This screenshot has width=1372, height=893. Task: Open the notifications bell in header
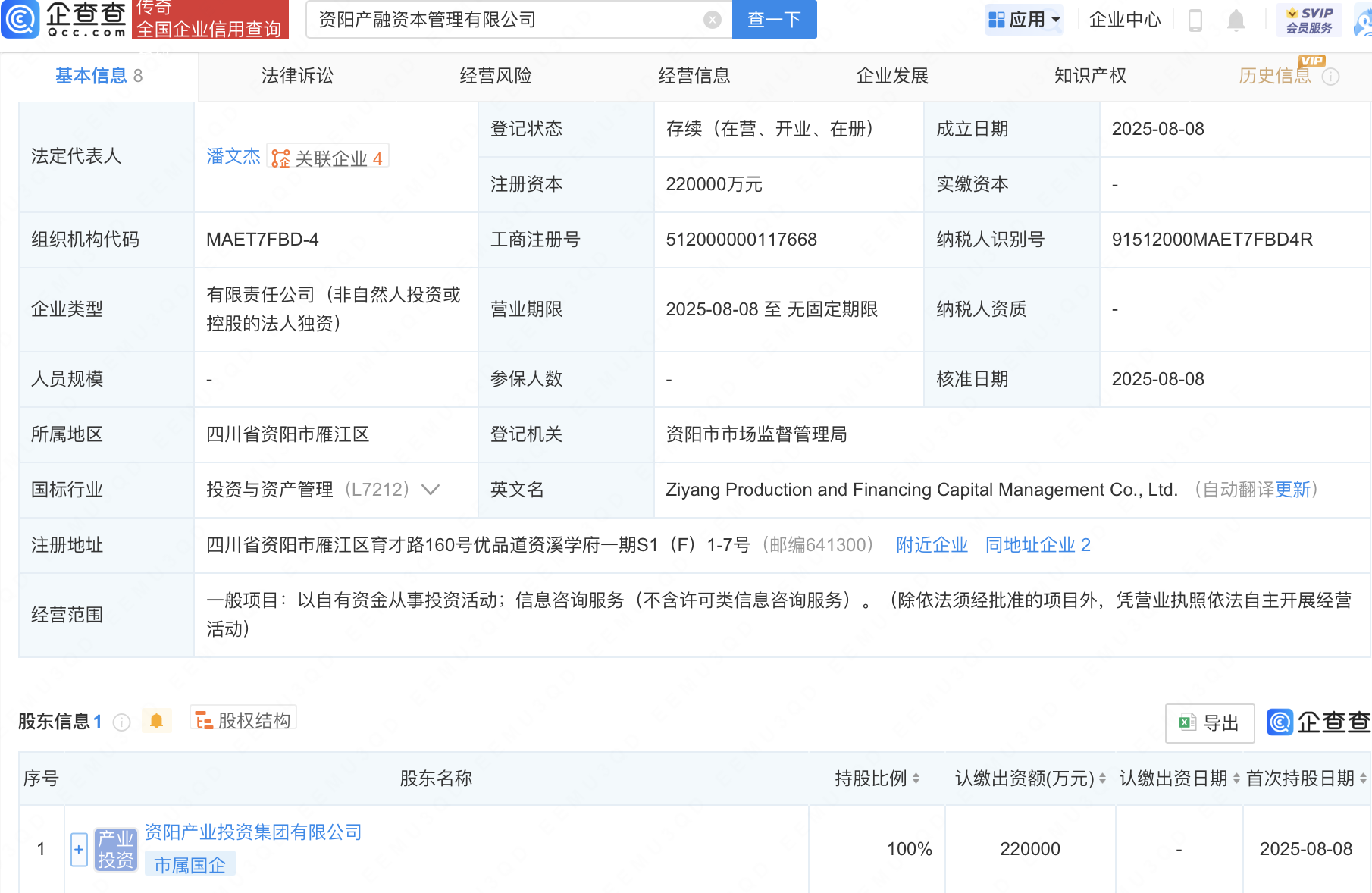click(1236, 20)
